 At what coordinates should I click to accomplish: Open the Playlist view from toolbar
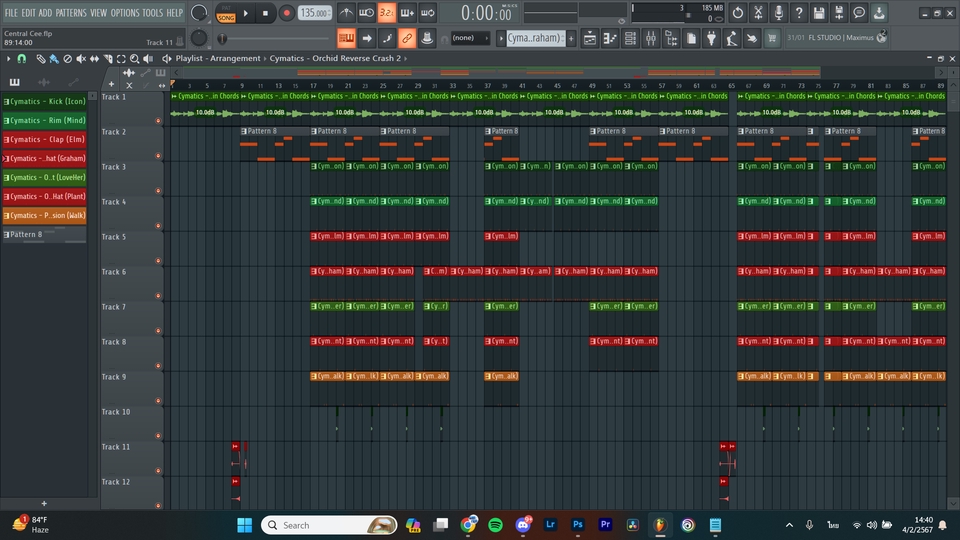[x=590, y=38]
